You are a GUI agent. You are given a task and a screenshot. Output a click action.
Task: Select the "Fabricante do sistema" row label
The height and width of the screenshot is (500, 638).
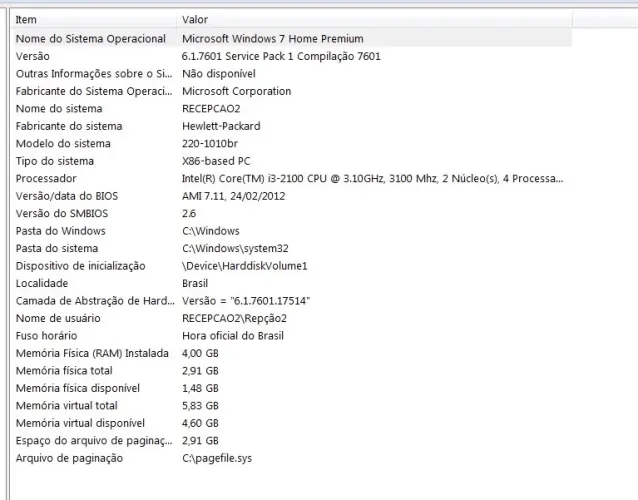pos(69,126)
